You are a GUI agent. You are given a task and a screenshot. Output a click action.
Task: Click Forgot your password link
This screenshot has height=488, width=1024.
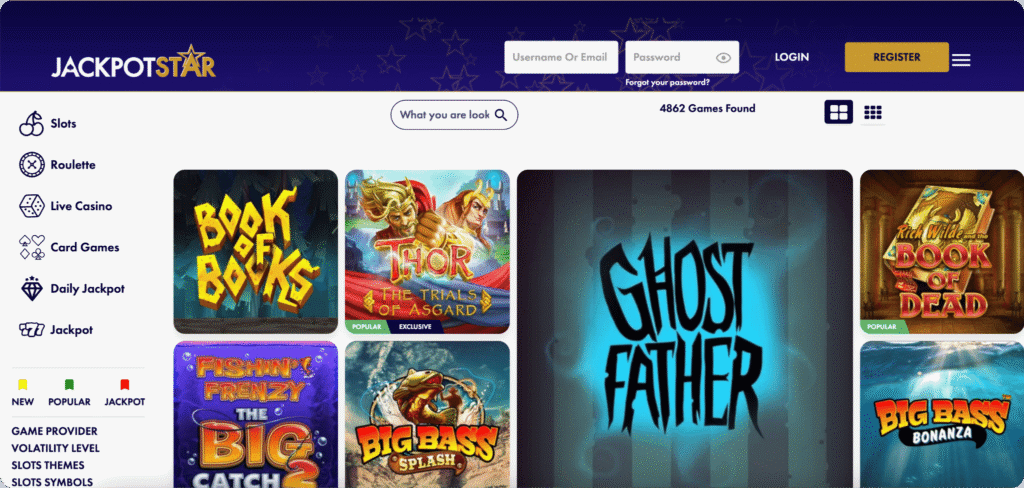tap(668, 83)
